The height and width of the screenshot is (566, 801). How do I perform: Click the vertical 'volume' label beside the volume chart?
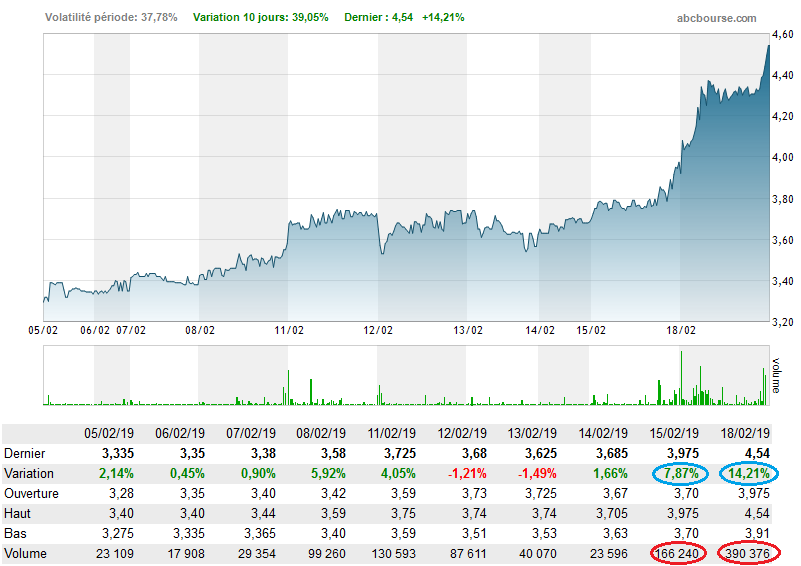click(x=776, y=375)
